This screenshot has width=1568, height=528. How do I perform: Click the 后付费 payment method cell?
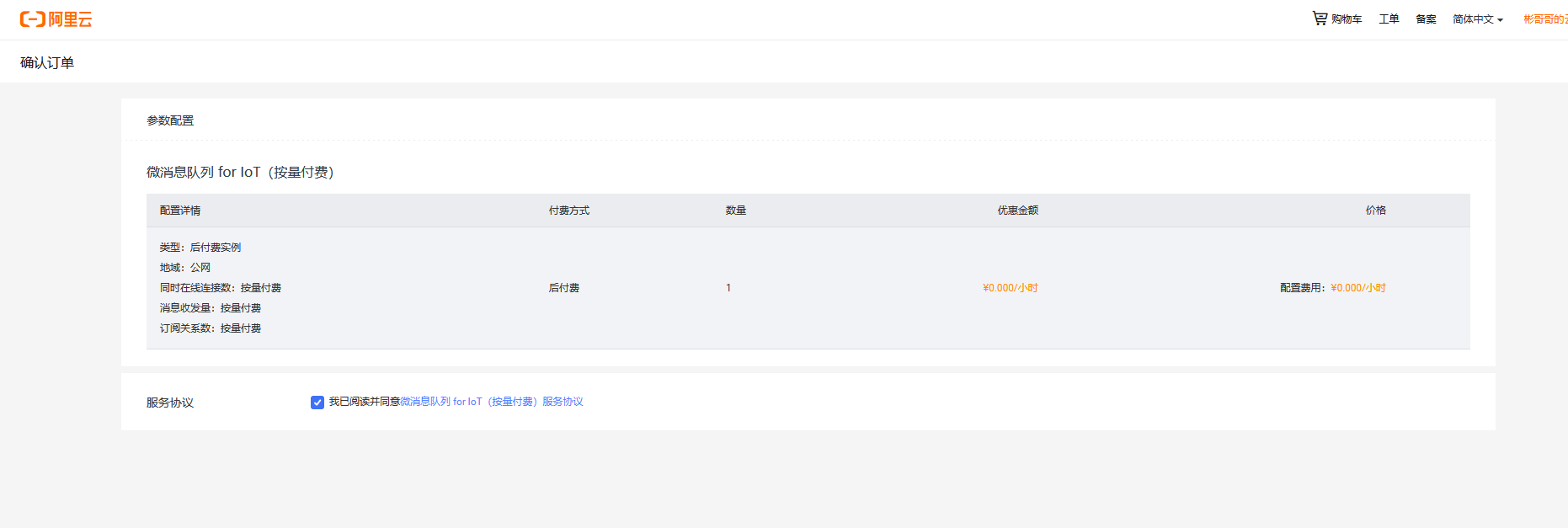[x=564, y=288]
